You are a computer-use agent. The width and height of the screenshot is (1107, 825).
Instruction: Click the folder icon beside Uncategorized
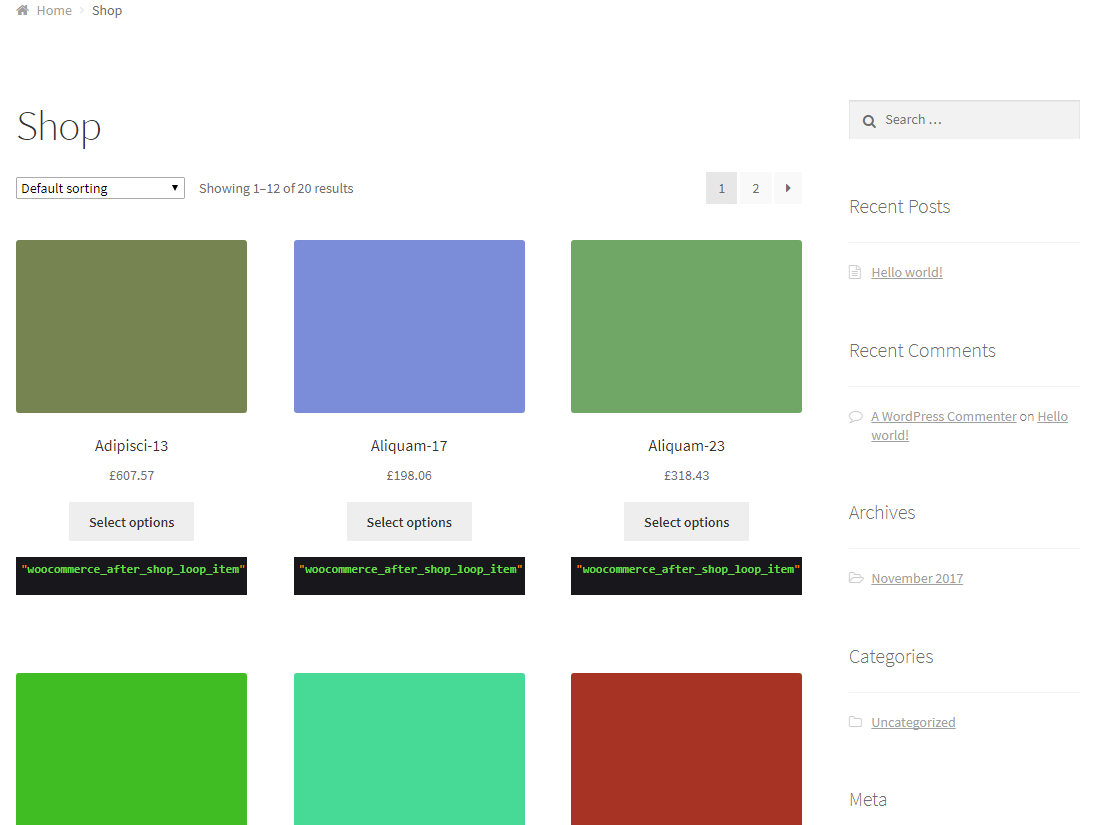point(856,722)
